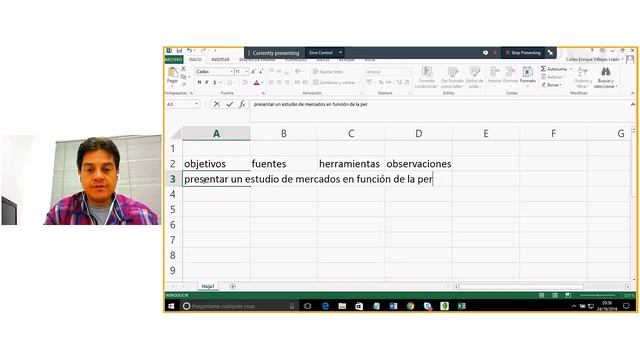This screenshot has height=360, width=640.
Task: Expand Combinar y centrar options
Action: [358, 83]
